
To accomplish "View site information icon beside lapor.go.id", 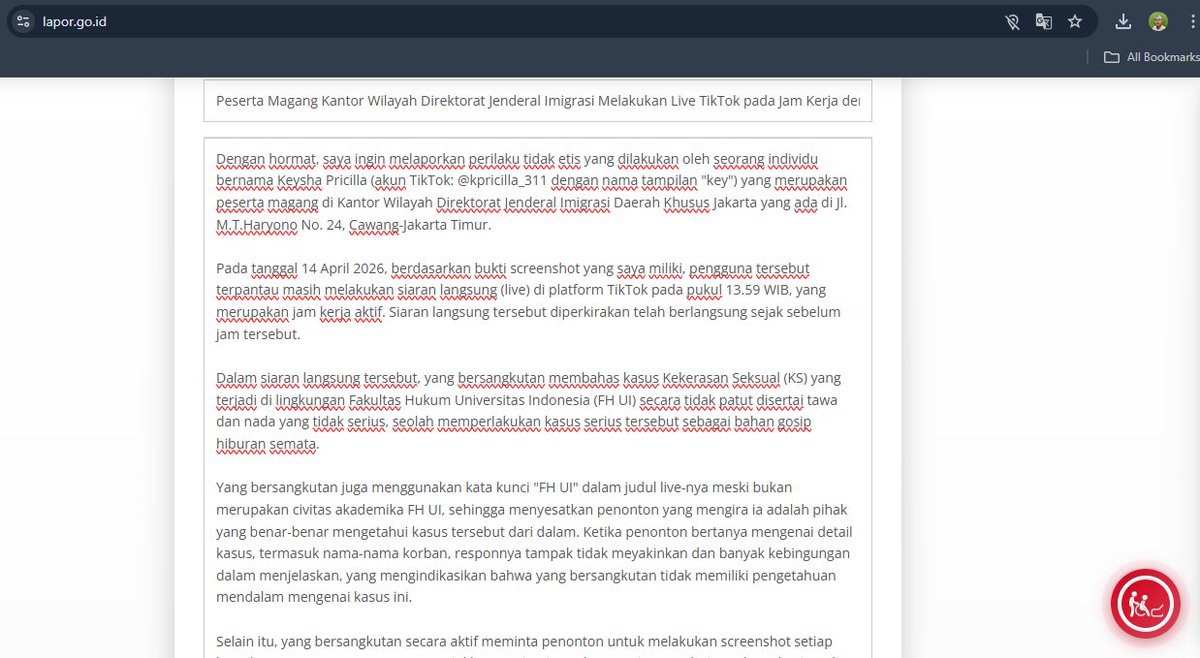I will point(24,21).
